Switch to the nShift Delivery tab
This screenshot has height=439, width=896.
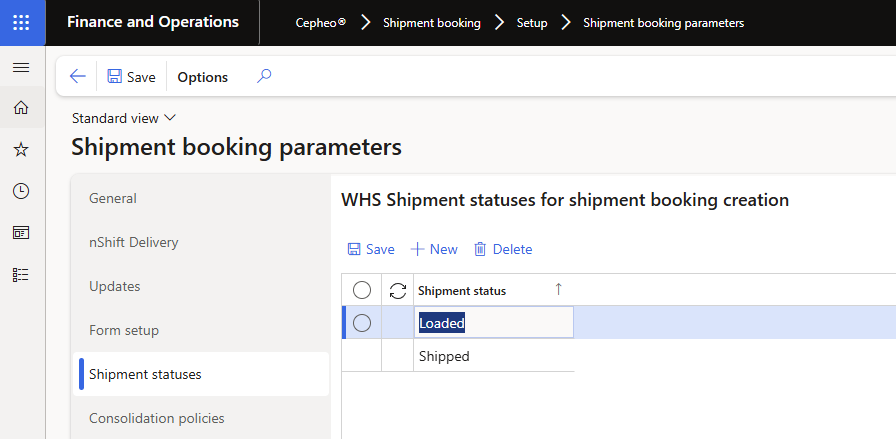pyautogui.click(x=133, y=242)
